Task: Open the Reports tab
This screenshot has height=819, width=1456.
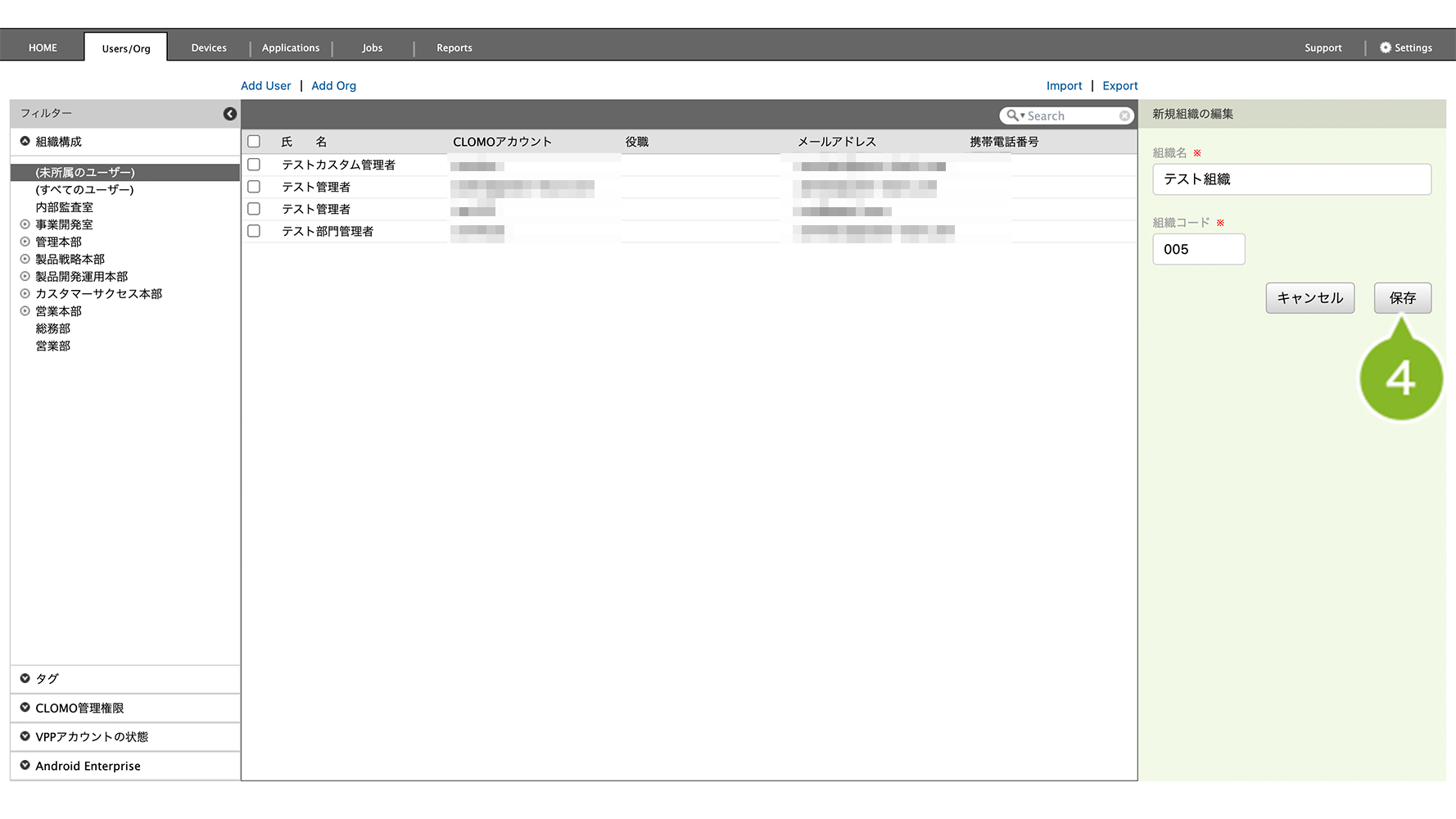Action: coord(454,48)
